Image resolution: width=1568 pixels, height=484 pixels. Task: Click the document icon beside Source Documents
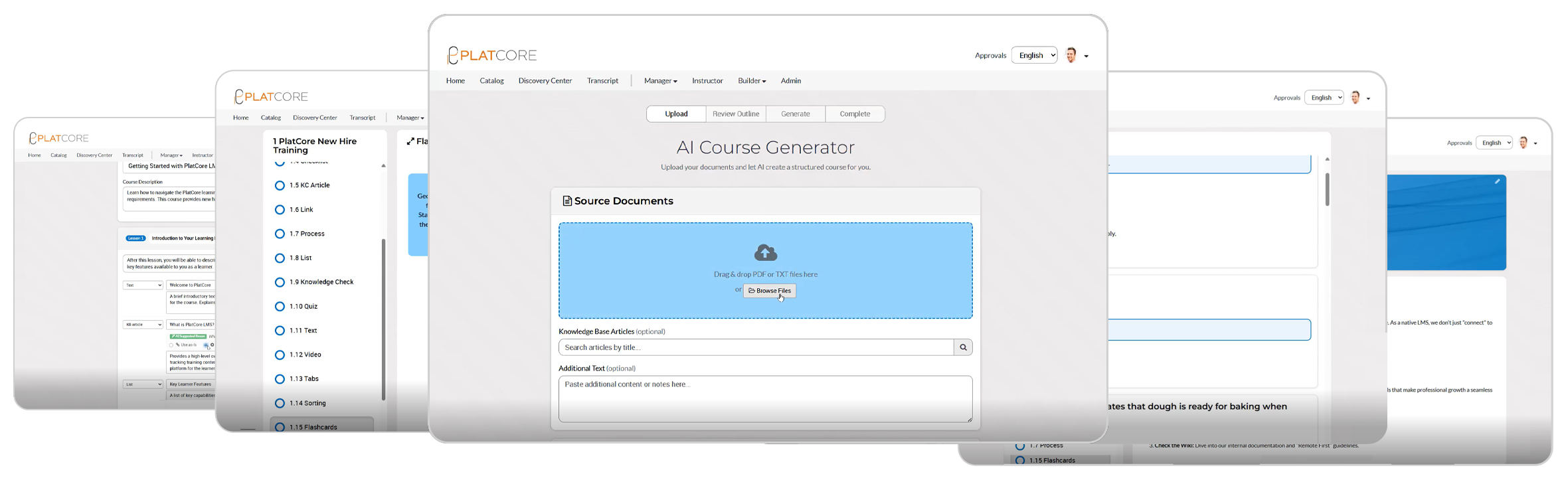pyautogui.click(x=567, y=201)
